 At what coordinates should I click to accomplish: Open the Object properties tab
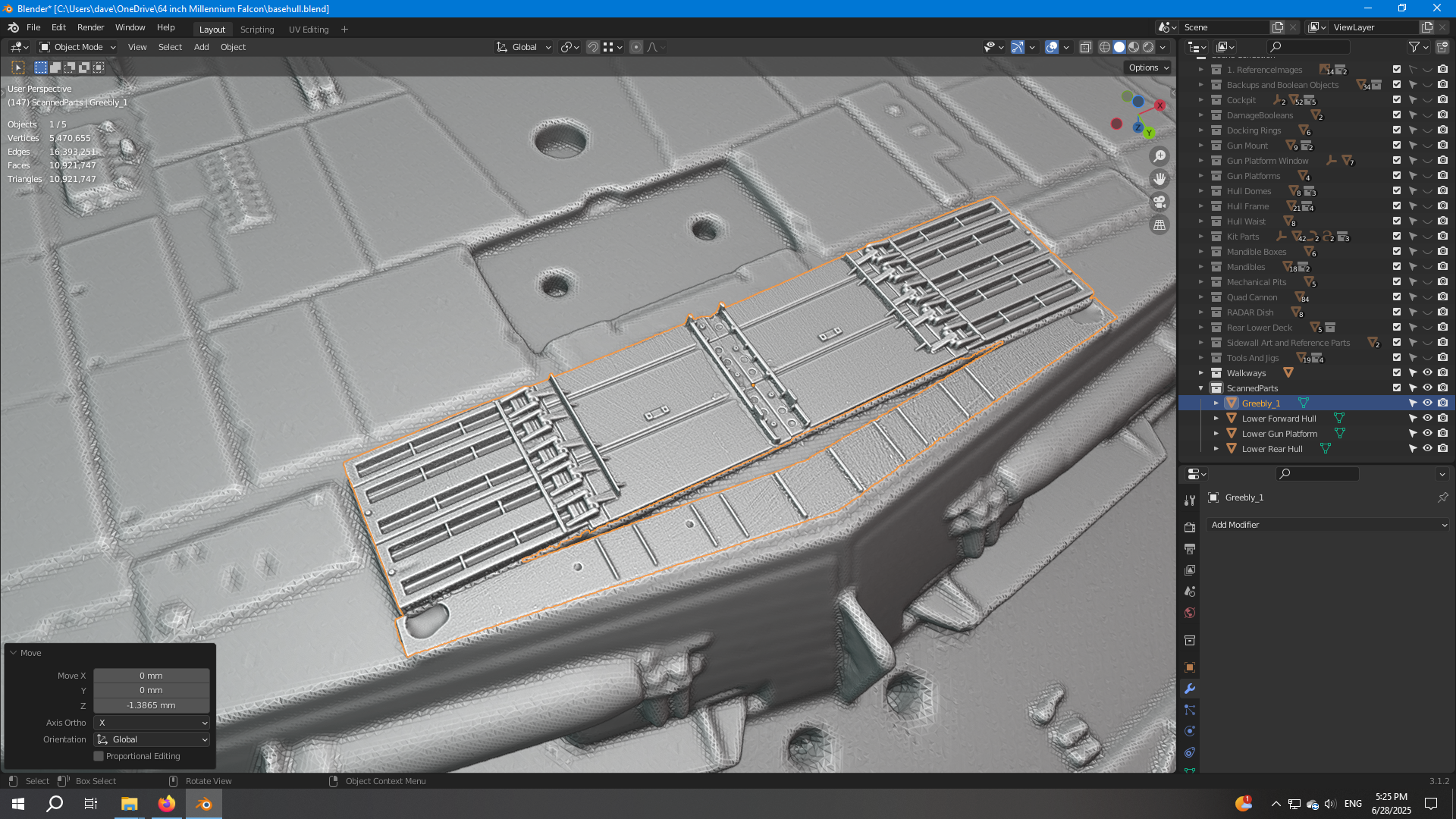click(1190, 667)
